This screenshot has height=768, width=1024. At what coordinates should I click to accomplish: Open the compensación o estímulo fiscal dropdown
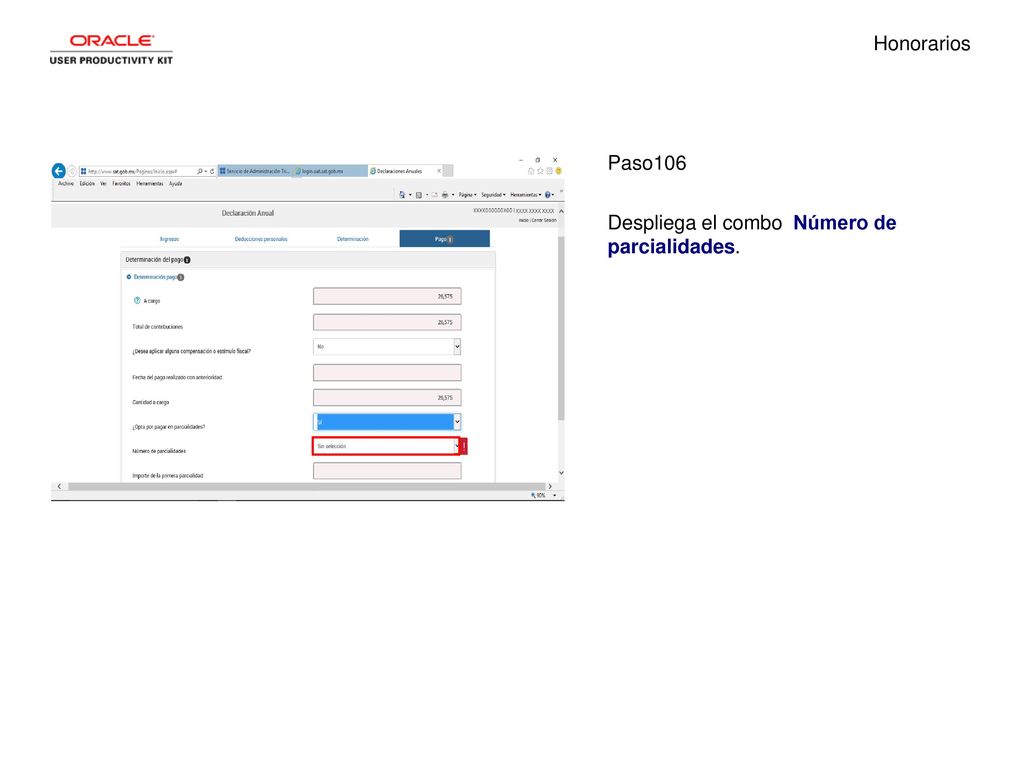point(387,347)
